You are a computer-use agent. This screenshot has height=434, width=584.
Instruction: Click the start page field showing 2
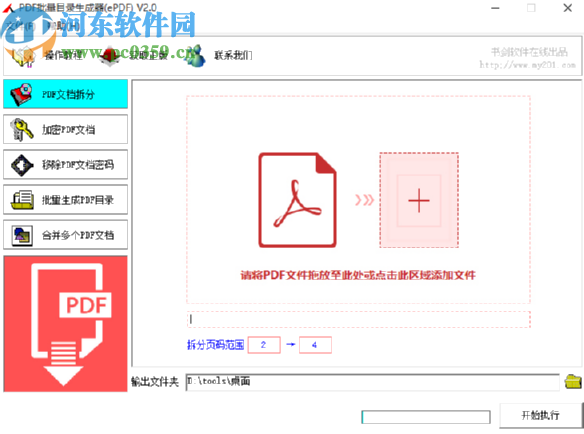[x=264, y=345]
